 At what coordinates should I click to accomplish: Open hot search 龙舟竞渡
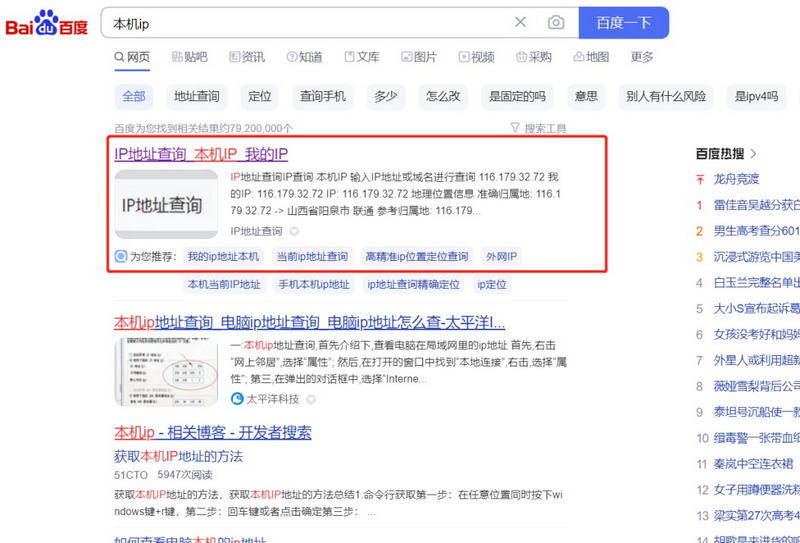[736, 179]
